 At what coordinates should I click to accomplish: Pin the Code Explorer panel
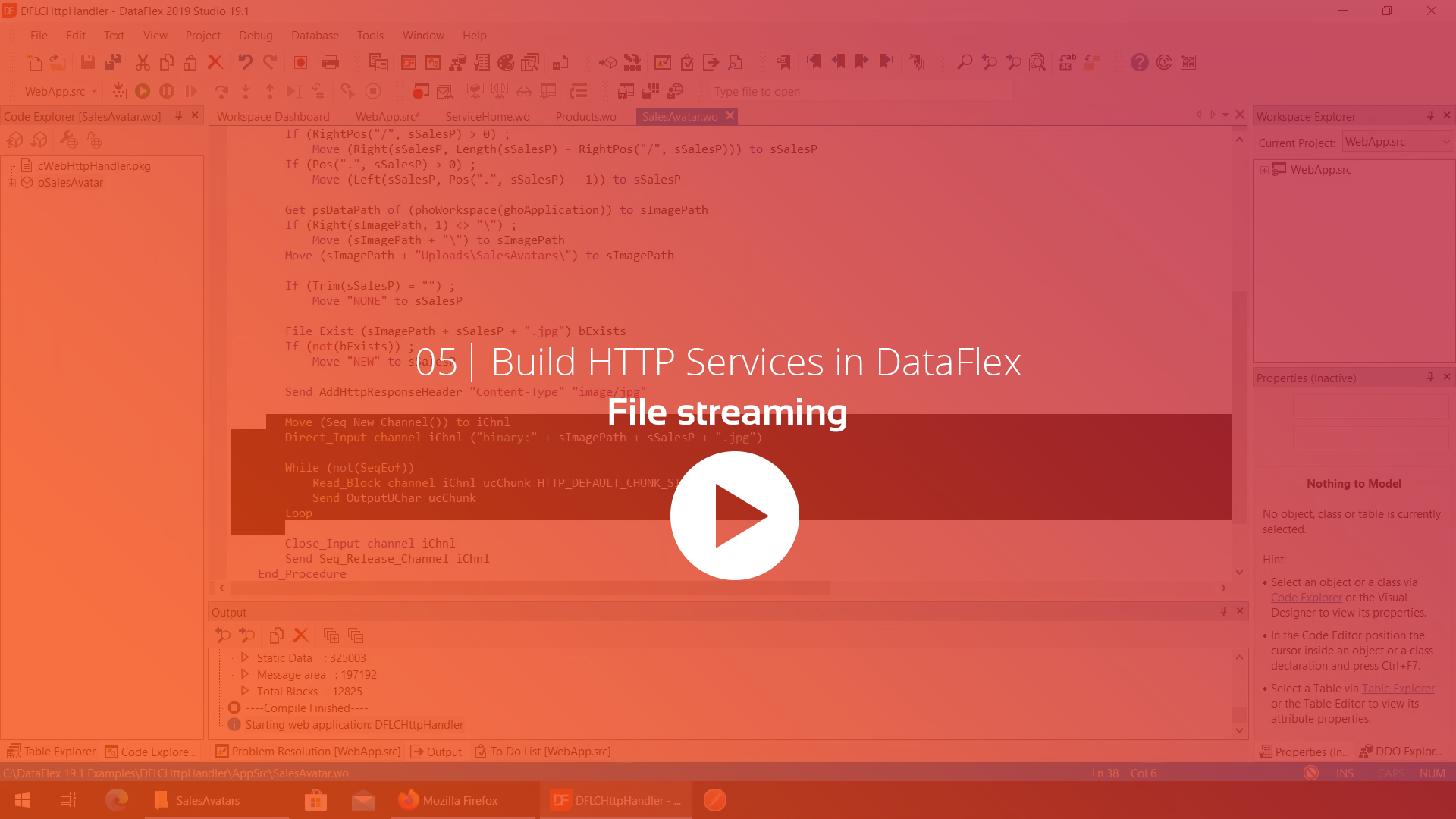[x=179, y=116]
